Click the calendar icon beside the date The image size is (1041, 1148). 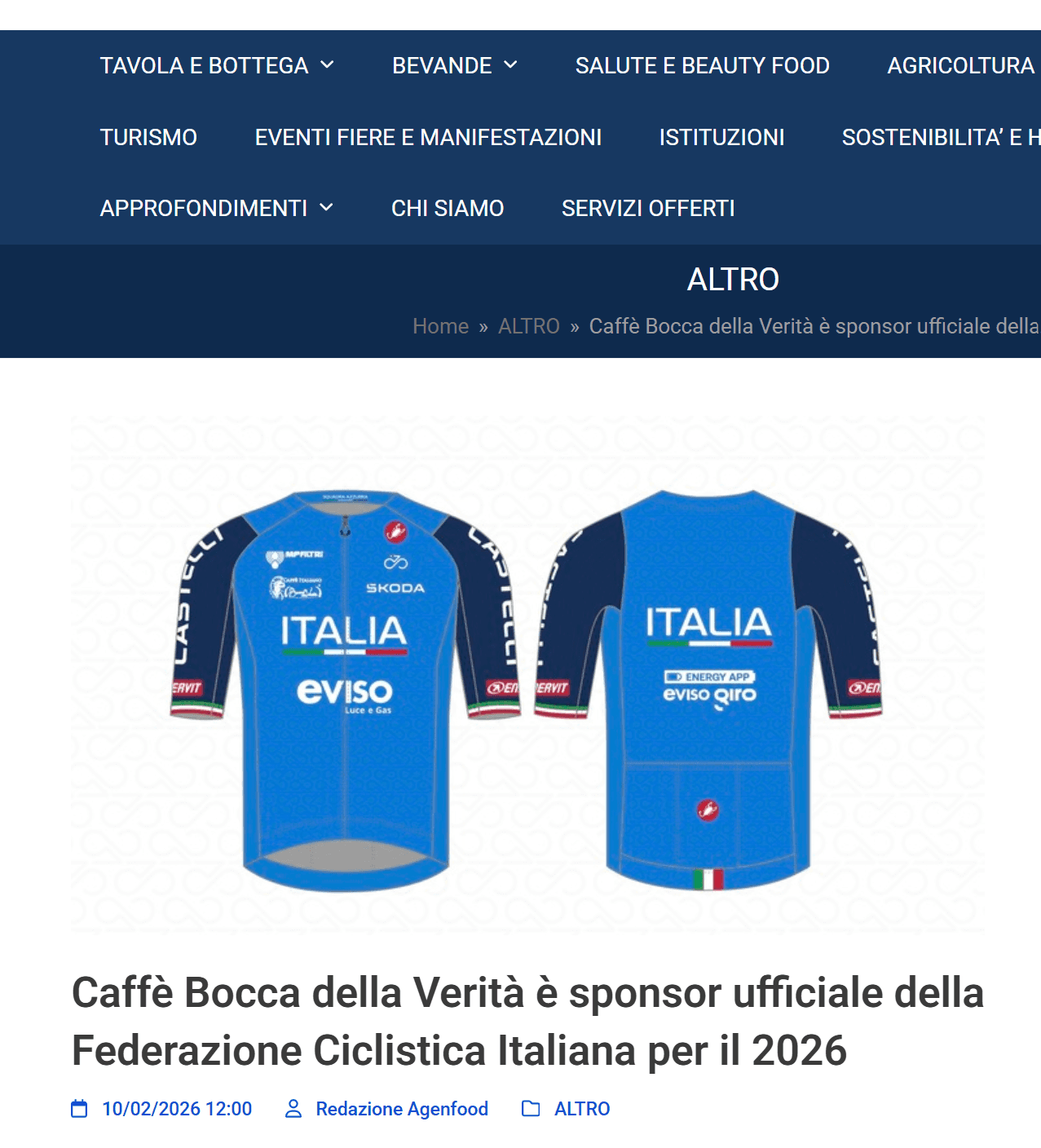(79, 1109)
